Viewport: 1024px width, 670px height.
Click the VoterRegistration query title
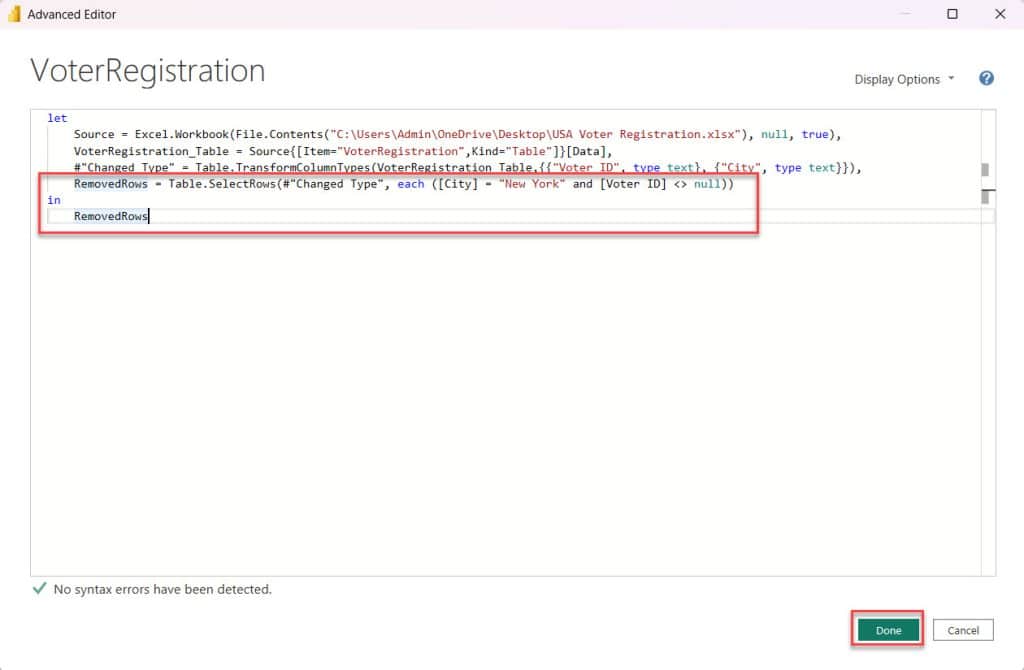pos(148,71)
